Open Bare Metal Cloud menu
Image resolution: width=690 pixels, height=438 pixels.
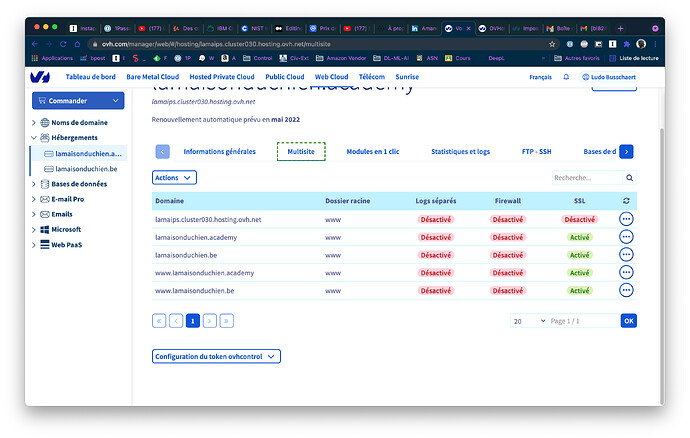click(153, 77)
